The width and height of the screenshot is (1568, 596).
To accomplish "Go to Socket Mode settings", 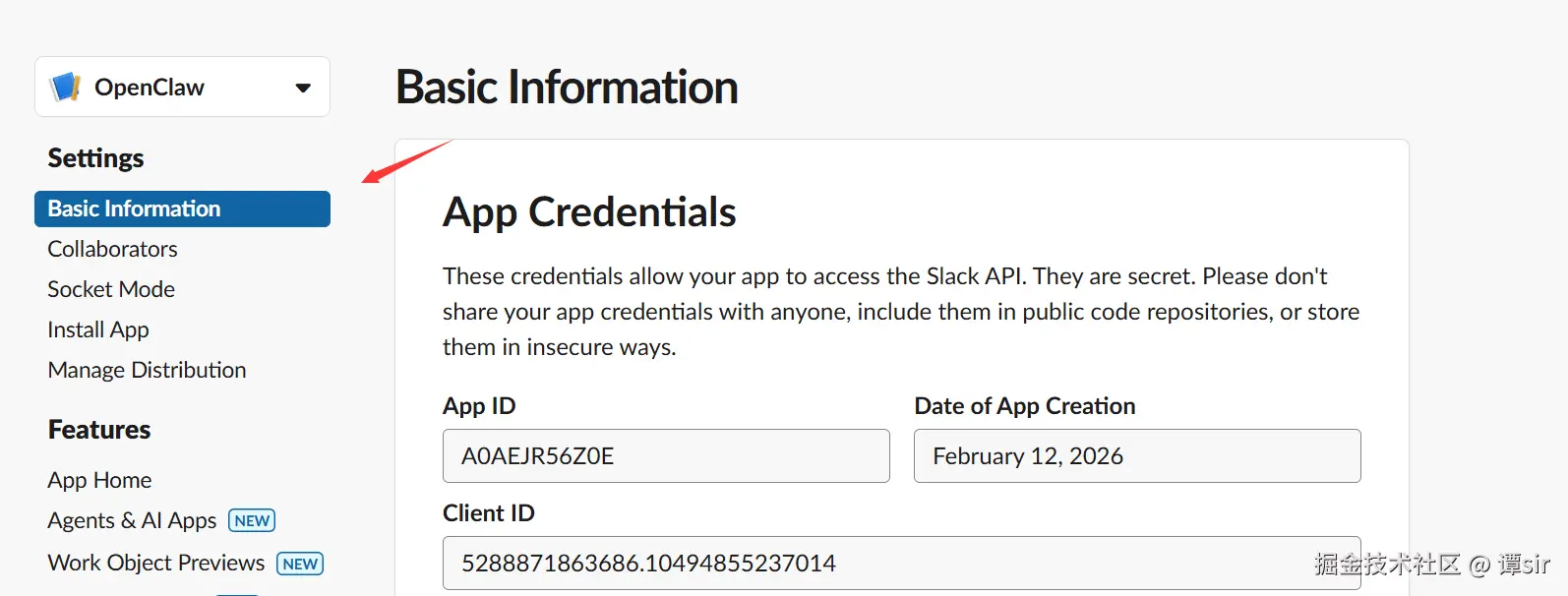I will (111, 289).
